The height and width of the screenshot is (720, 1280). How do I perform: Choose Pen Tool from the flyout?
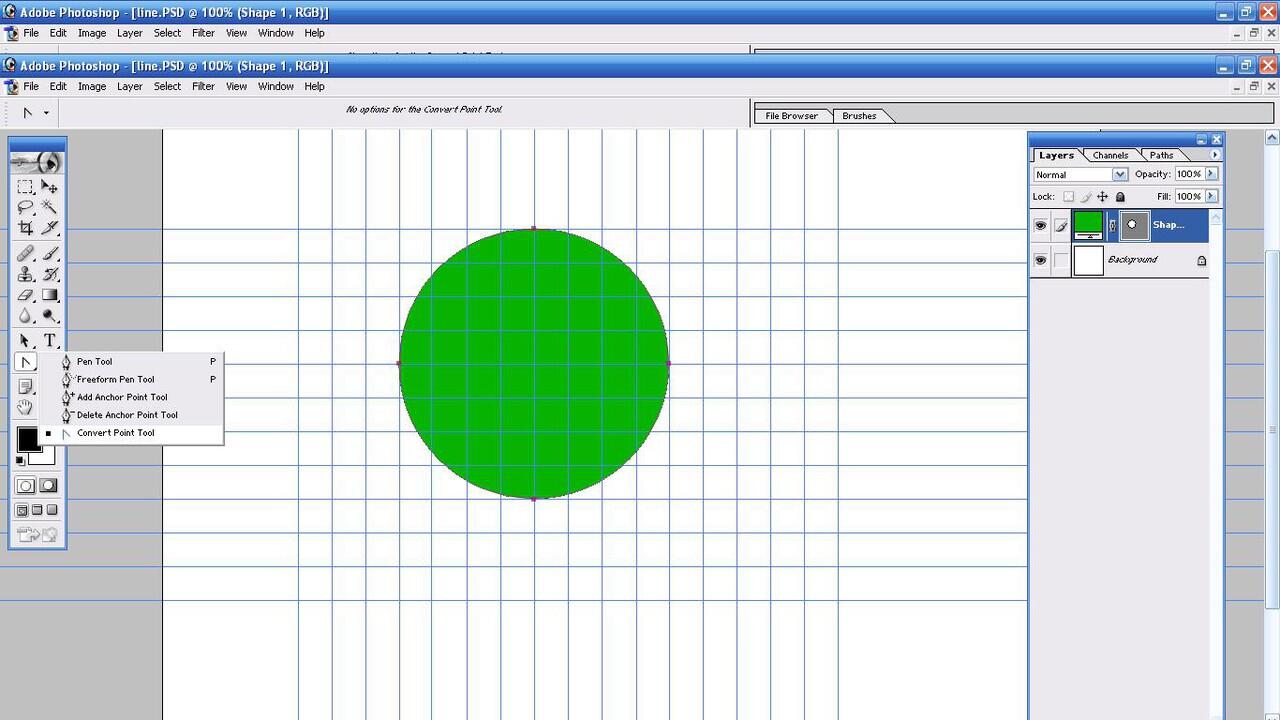(94, 361)
